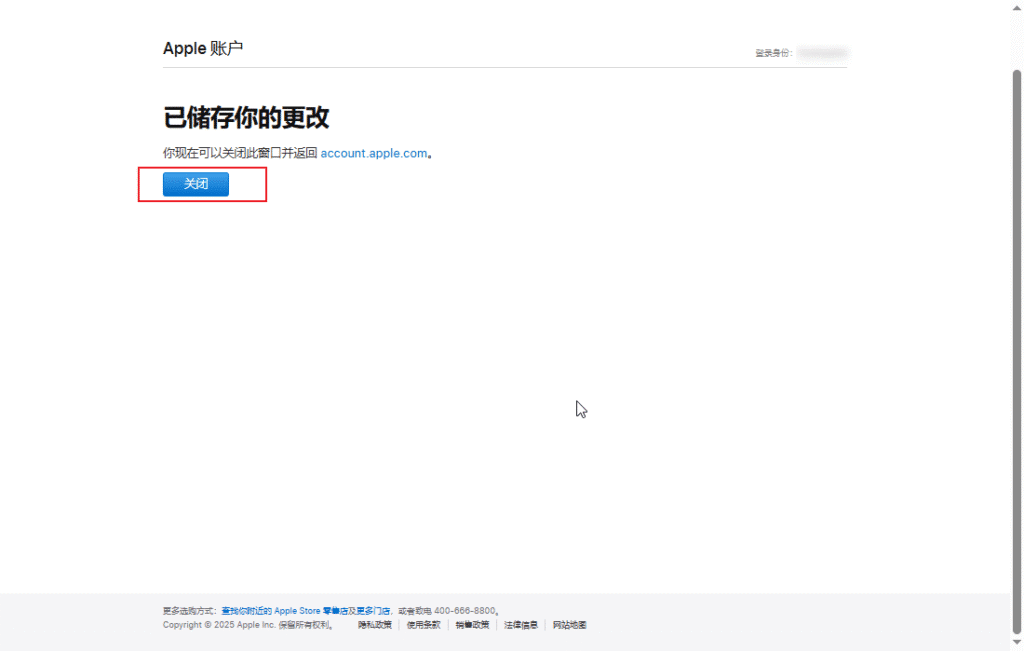This screenshot has height=651, width=1024.
Task: Click the 你现在可以关闭此窗口并返回 message text
Action: click(x=240, y=153)
